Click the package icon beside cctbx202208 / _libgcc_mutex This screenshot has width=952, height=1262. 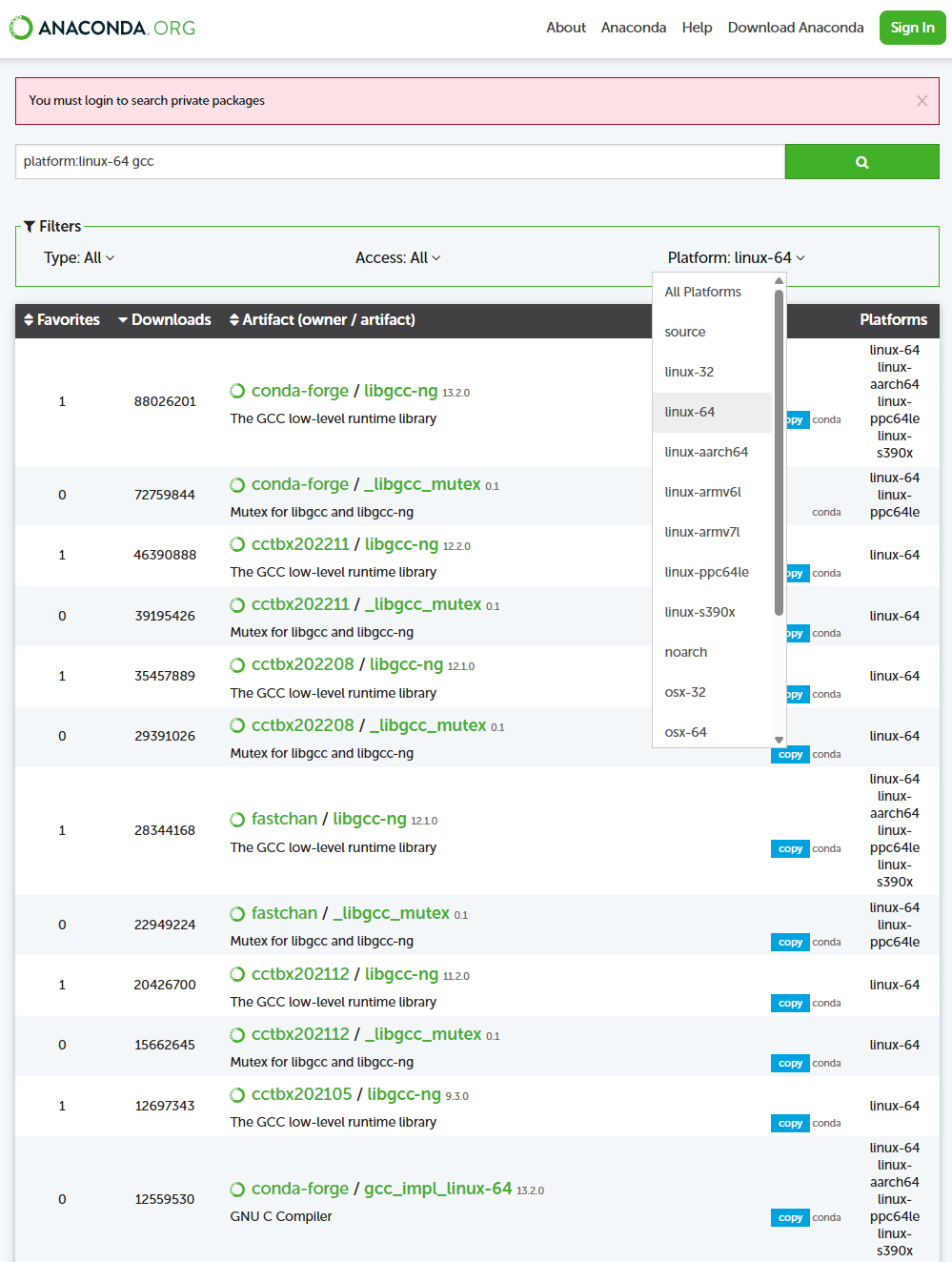(237, 725)
